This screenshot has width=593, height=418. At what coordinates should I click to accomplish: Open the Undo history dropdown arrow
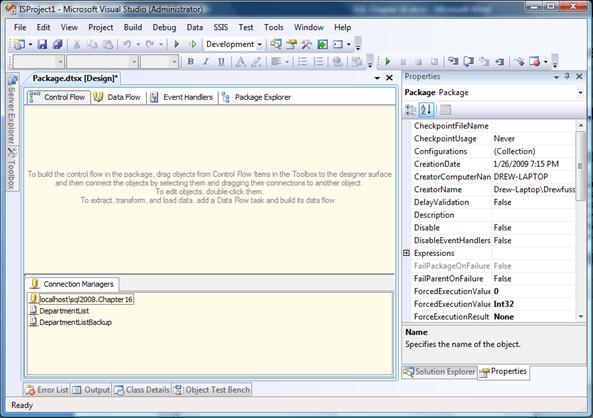138,44
